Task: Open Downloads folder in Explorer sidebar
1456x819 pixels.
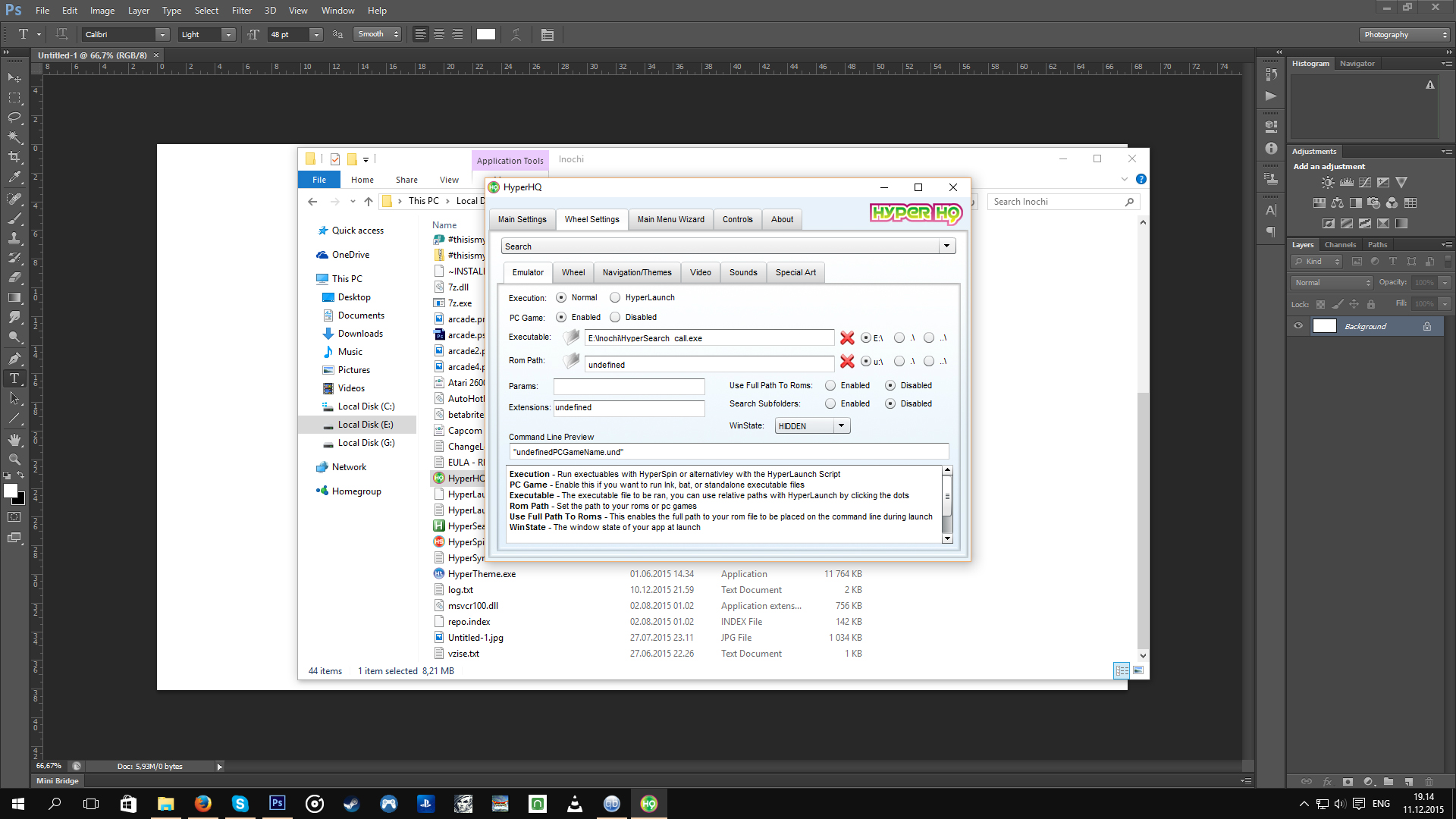Action: coord(360,334)
